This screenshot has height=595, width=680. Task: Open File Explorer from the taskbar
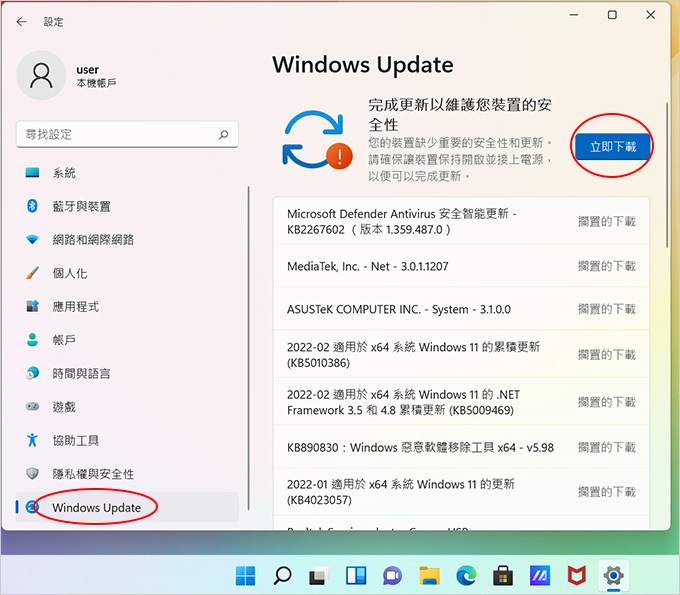coord(429,575)
